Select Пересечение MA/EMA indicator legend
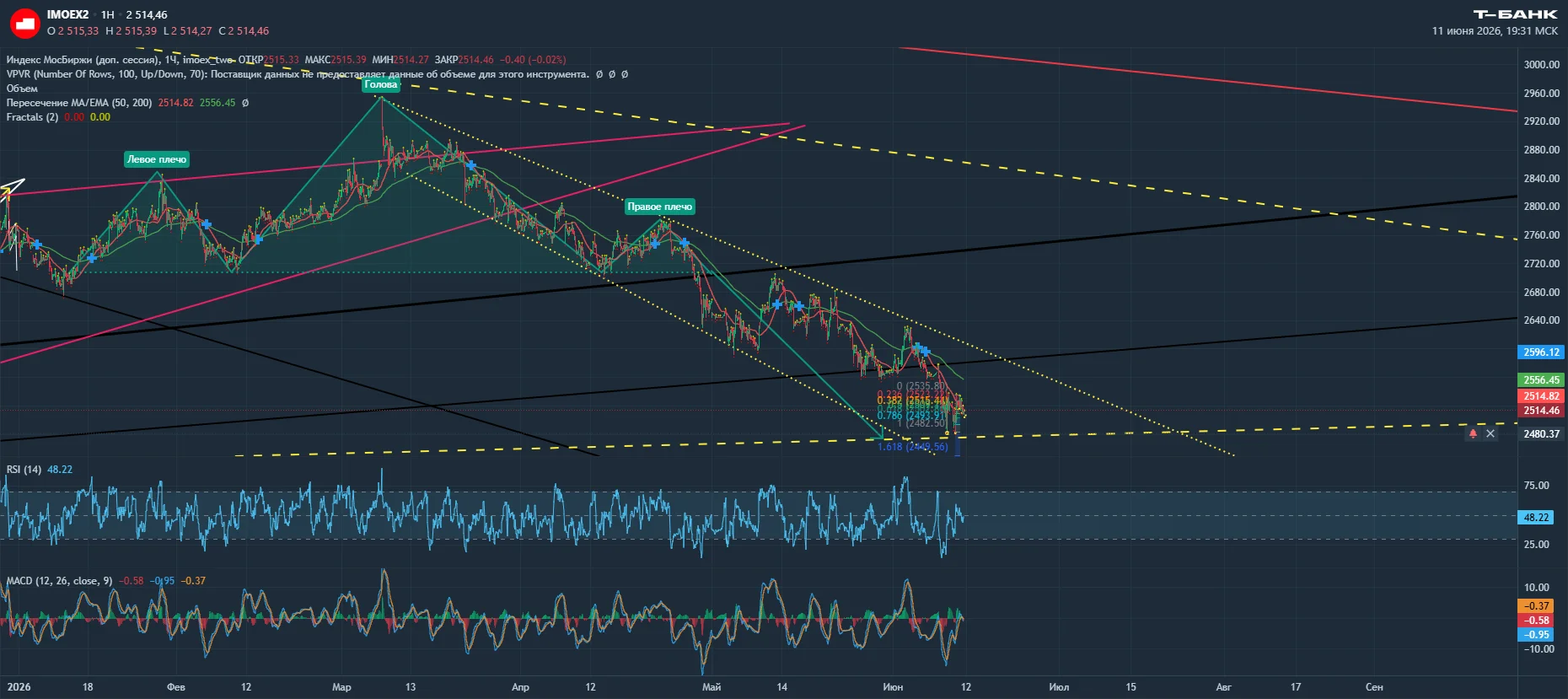 (x=79, y=103)
